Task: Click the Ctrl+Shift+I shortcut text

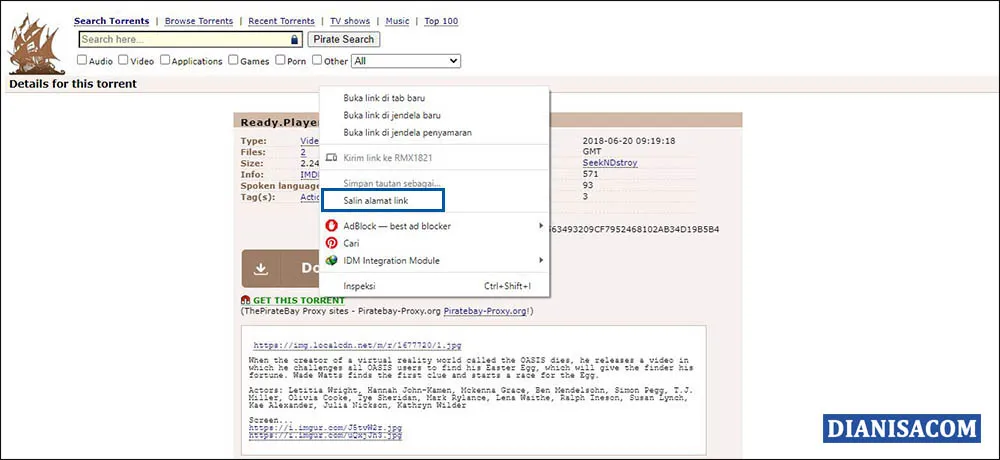Action: pyautogui.click(x=508, y=286)
